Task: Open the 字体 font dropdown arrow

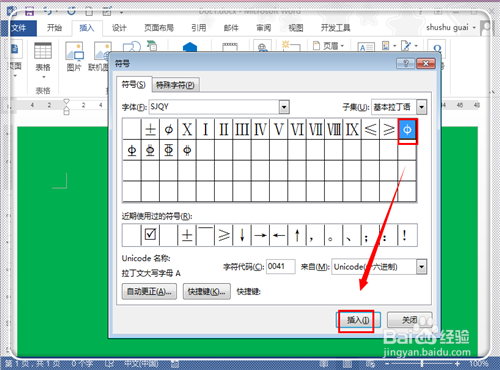Action: [284, 107]
